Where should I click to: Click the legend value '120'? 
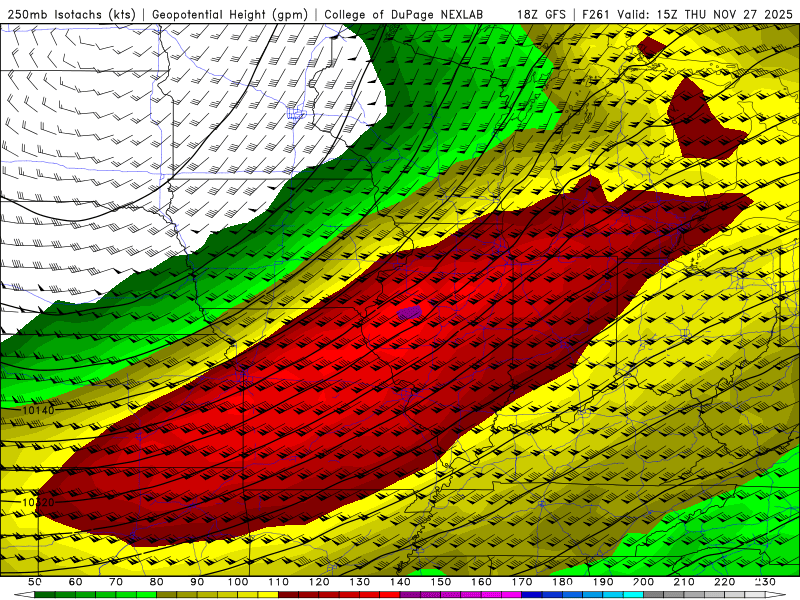point(319,582)
